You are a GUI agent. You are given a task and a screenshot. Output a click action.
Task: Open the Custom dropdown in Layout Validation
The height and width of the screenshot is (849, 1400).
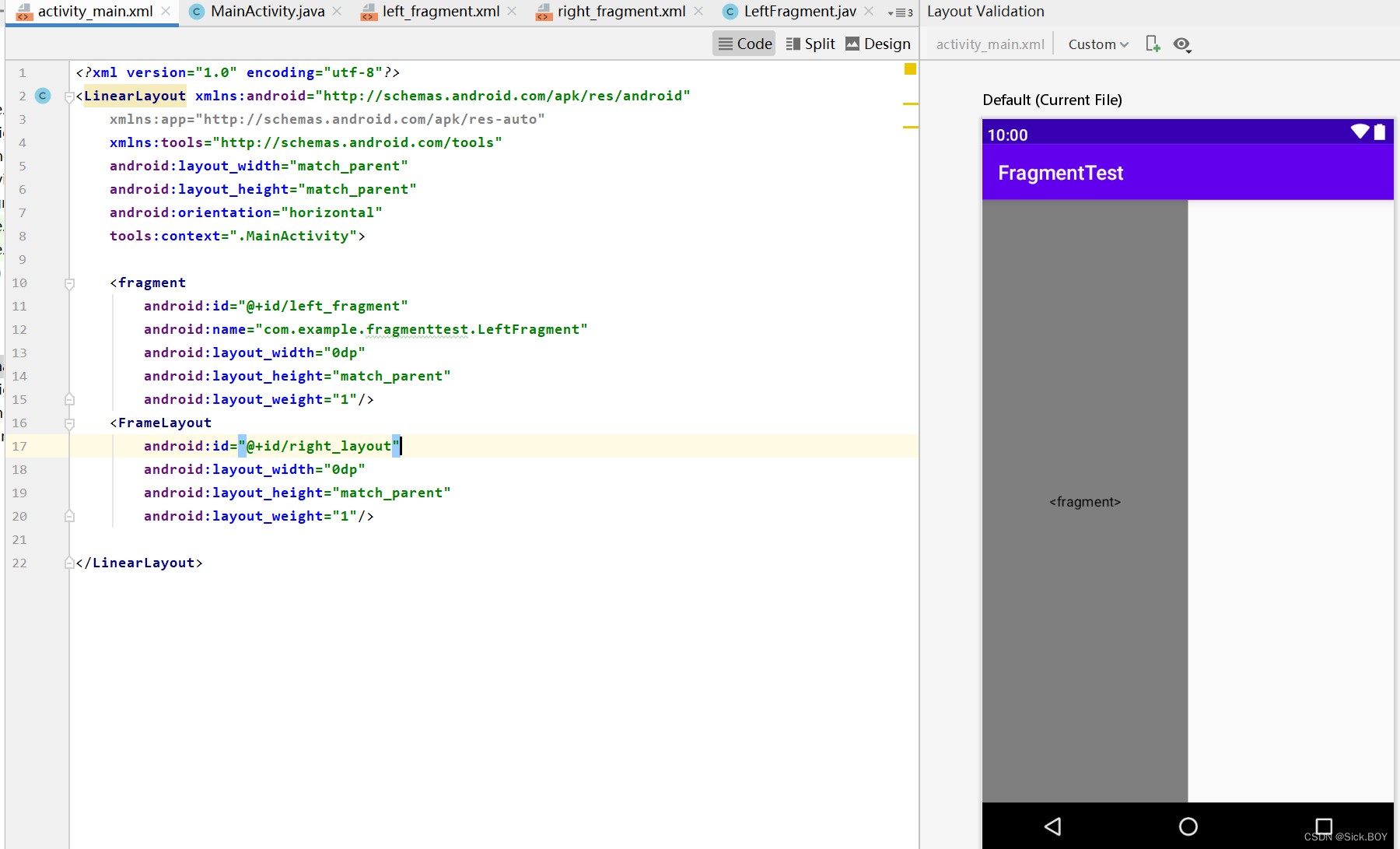tap(1097, 44)
